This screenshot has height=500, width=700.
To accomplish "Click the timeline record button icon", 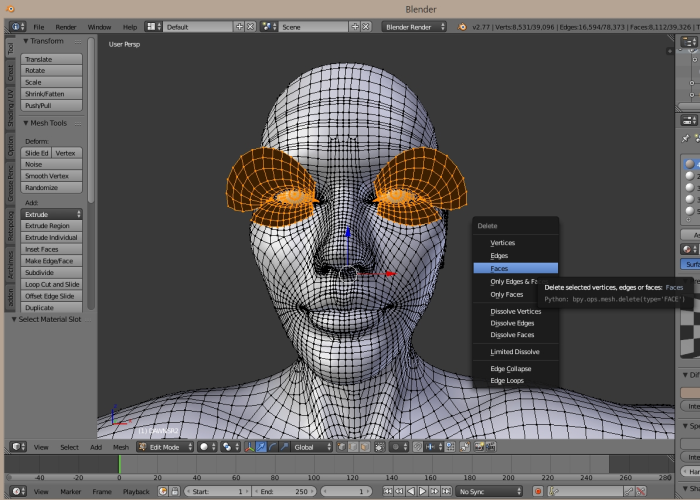I will coord(538,492).
